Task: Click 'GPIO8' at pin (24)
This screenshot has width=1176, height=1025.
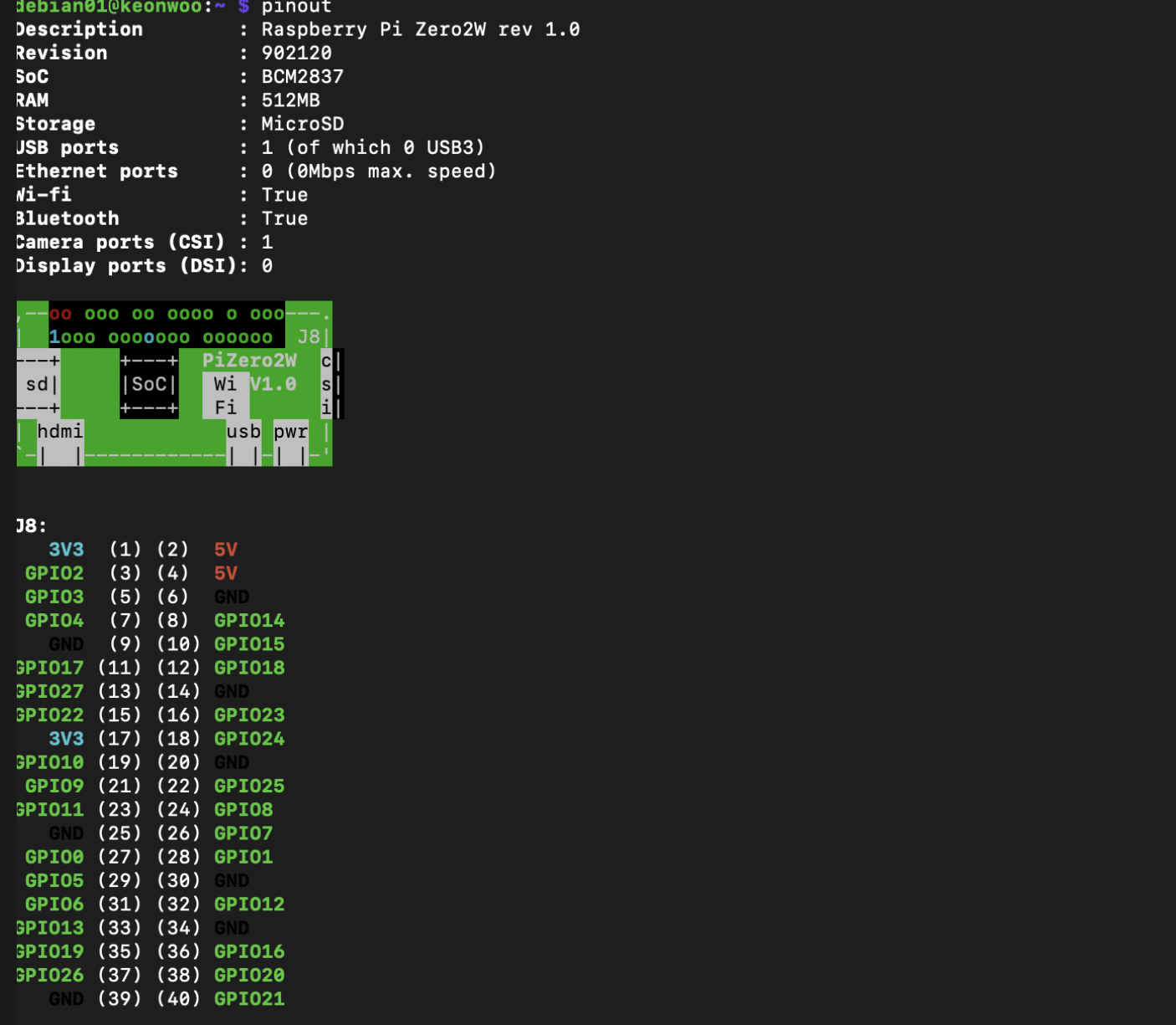Action: click(243, 809)
